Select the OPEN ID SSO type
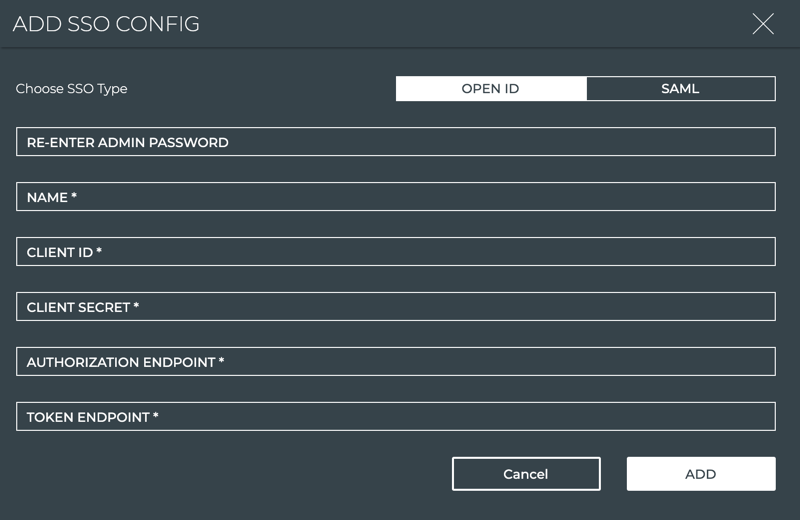Image resolution: width=800 pixels, height=520 pixels. [490, 89]
